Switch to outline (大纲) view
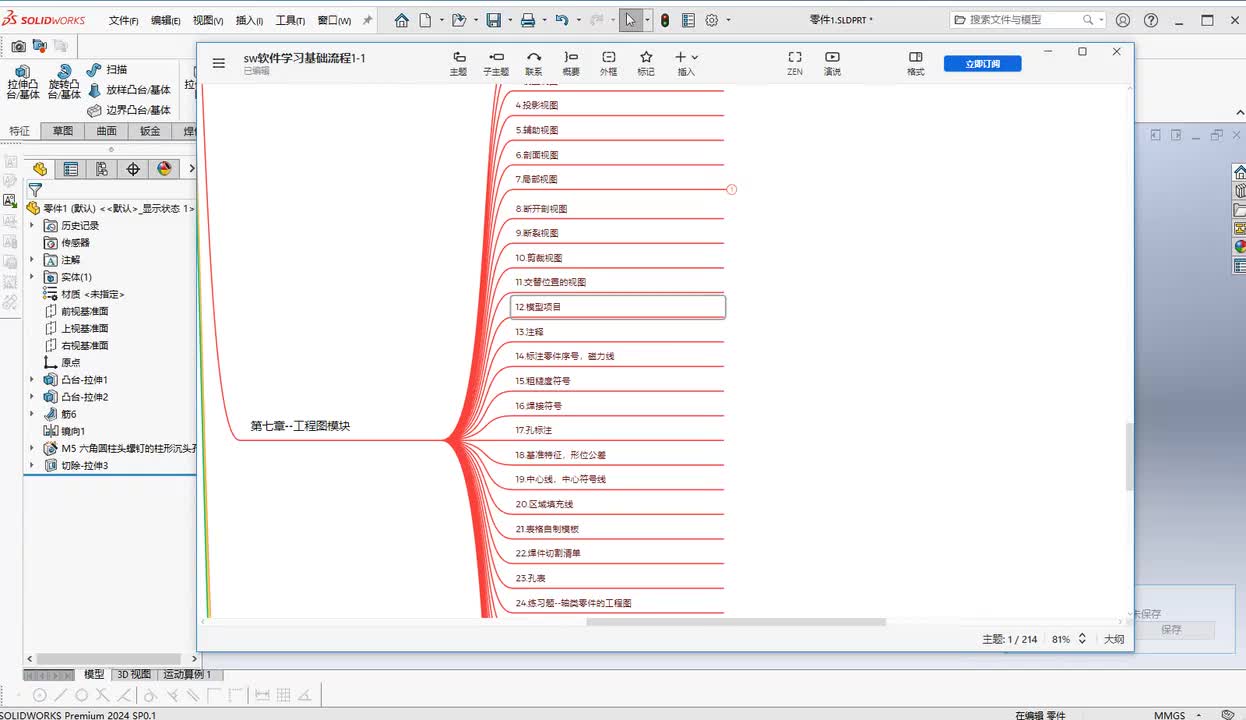 (1114, 639)
